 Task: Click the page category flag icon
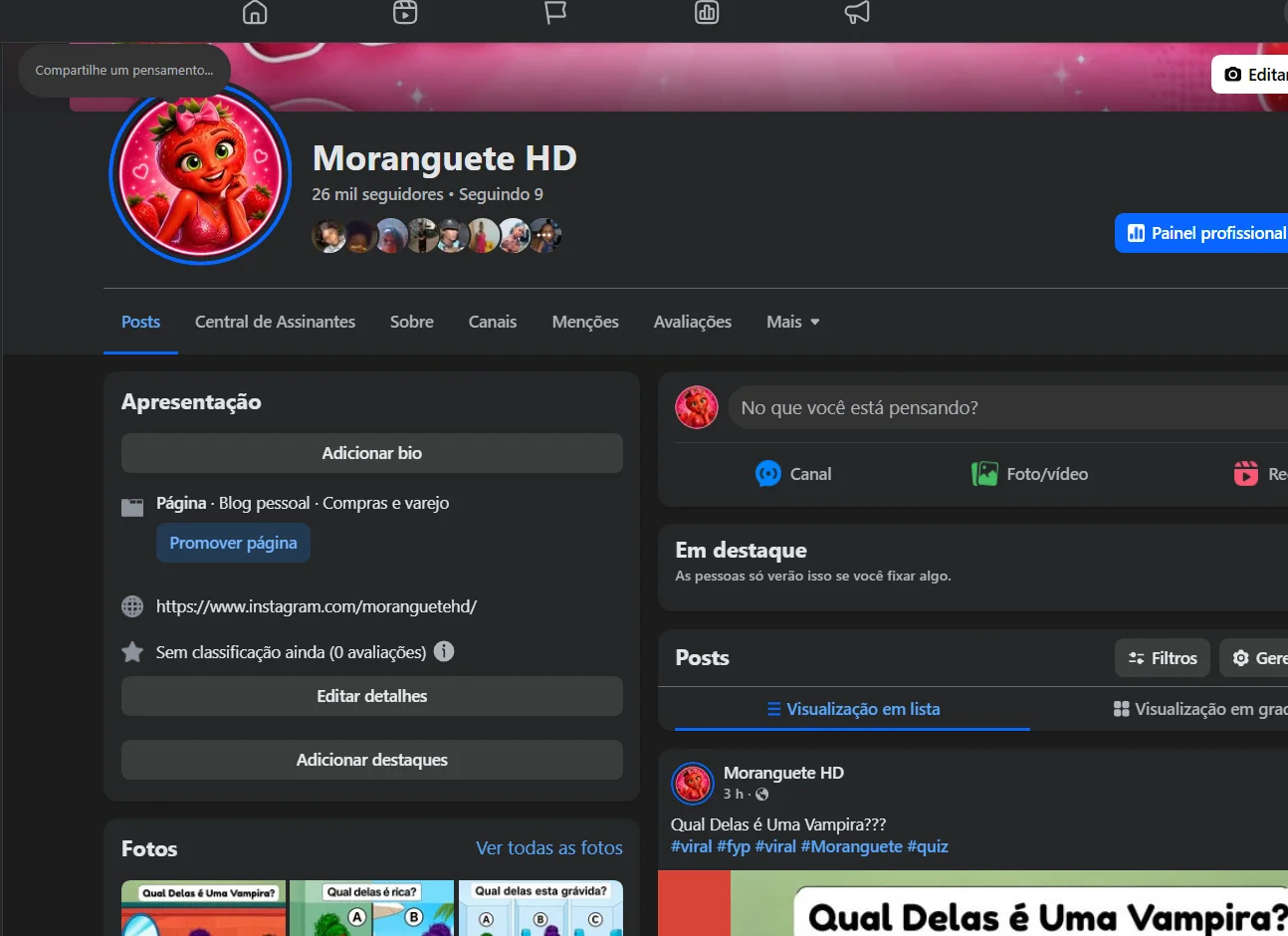coord(132,507)
